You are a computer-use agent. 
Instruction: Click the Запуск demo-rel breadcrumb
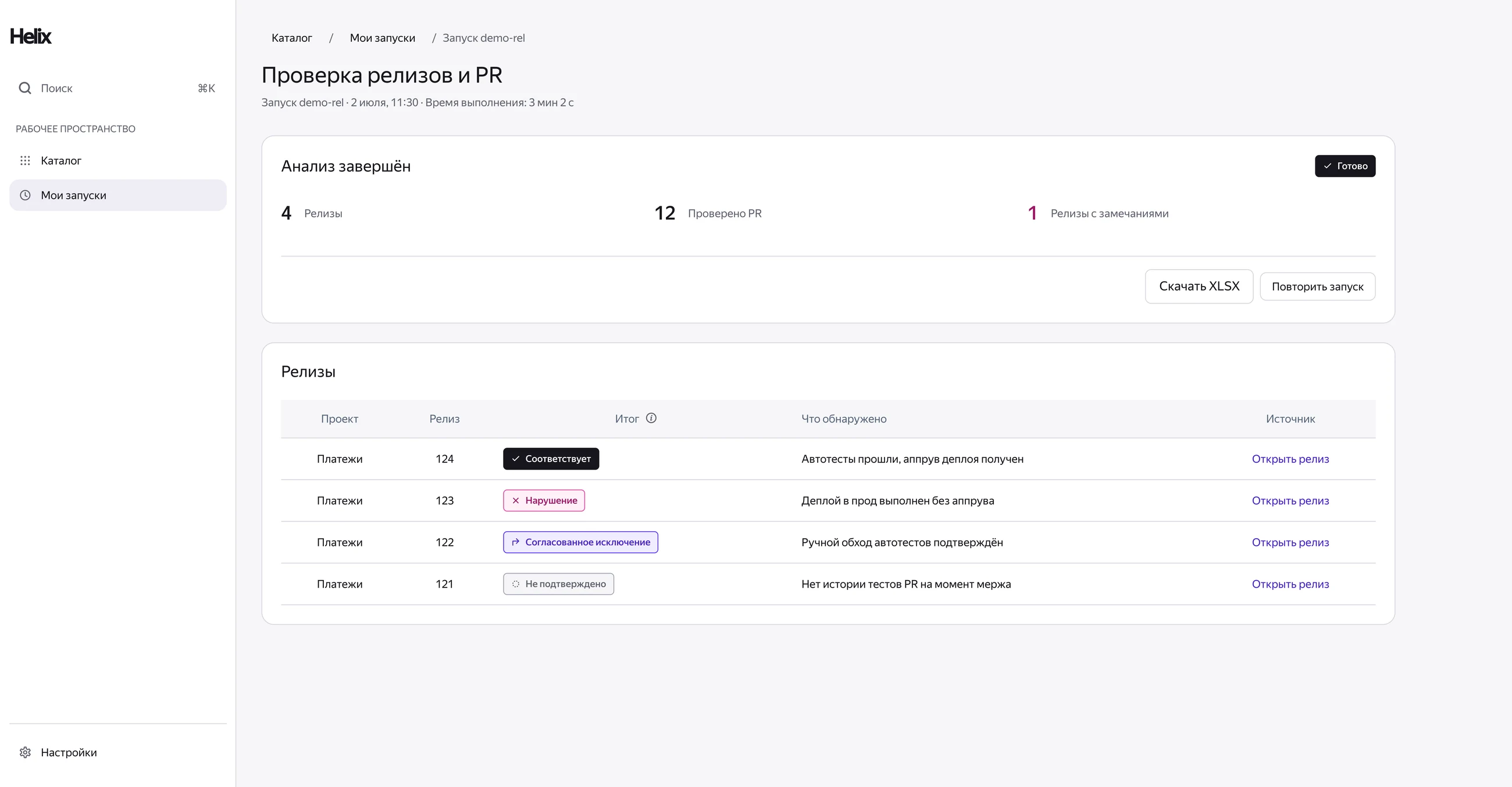click(484, 38)
